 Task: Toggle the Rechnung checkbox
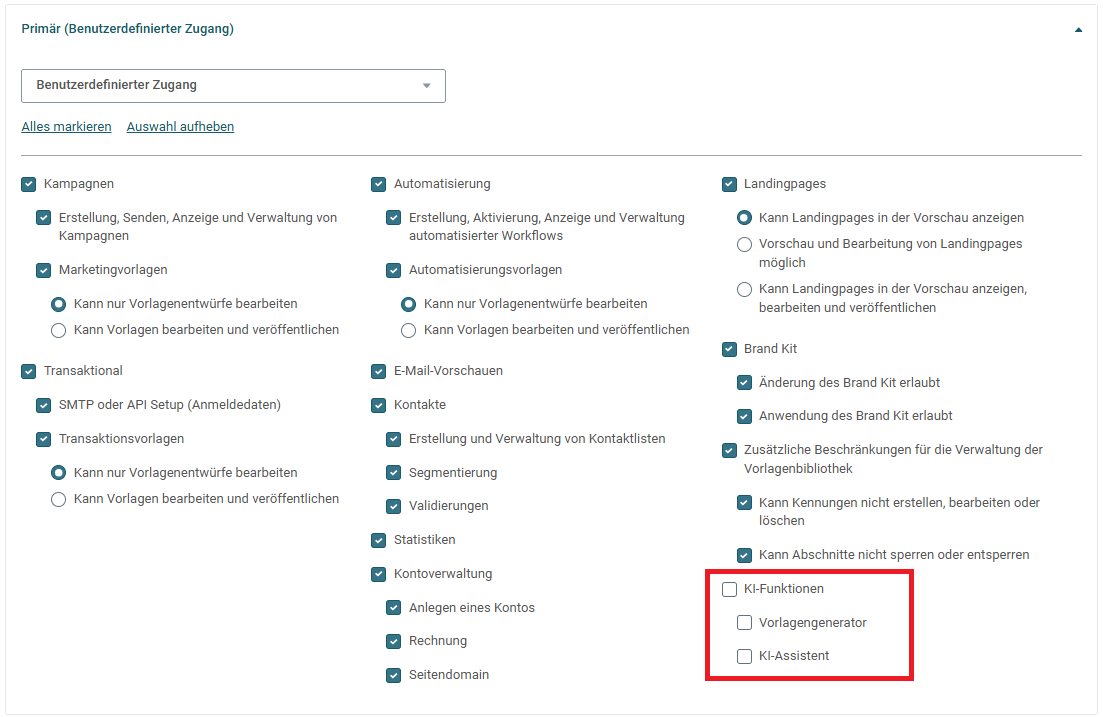coord(394,641)
